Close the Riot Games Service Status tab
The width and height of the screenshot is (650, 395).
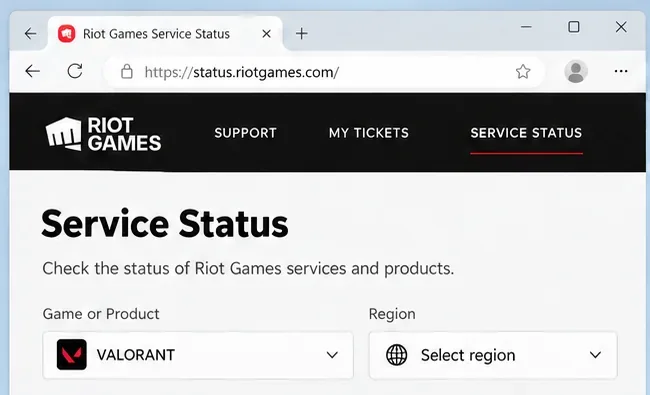click(x=267, y=34)
